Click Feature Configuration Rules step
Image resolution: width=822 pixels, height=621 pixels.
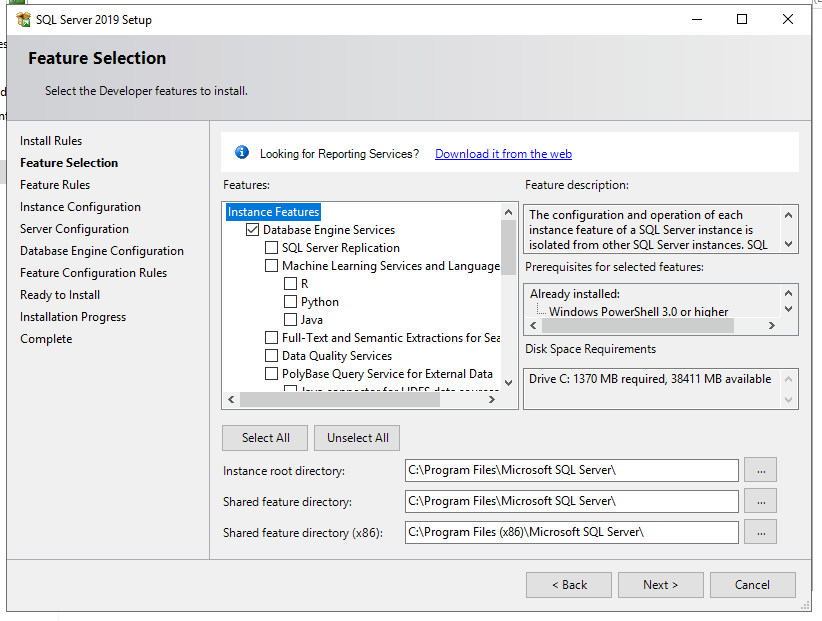tap(93, 273)
